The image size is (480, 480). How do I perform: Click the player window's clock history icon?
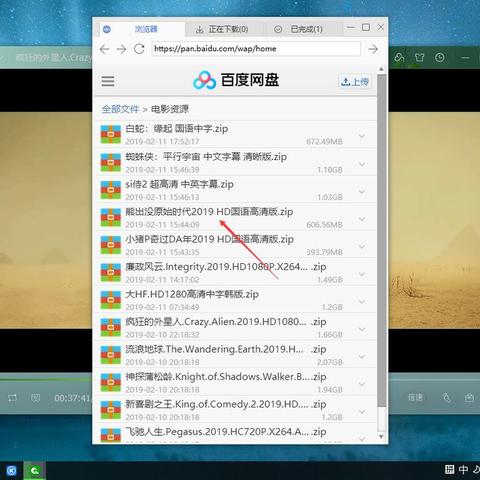(440, 58)
